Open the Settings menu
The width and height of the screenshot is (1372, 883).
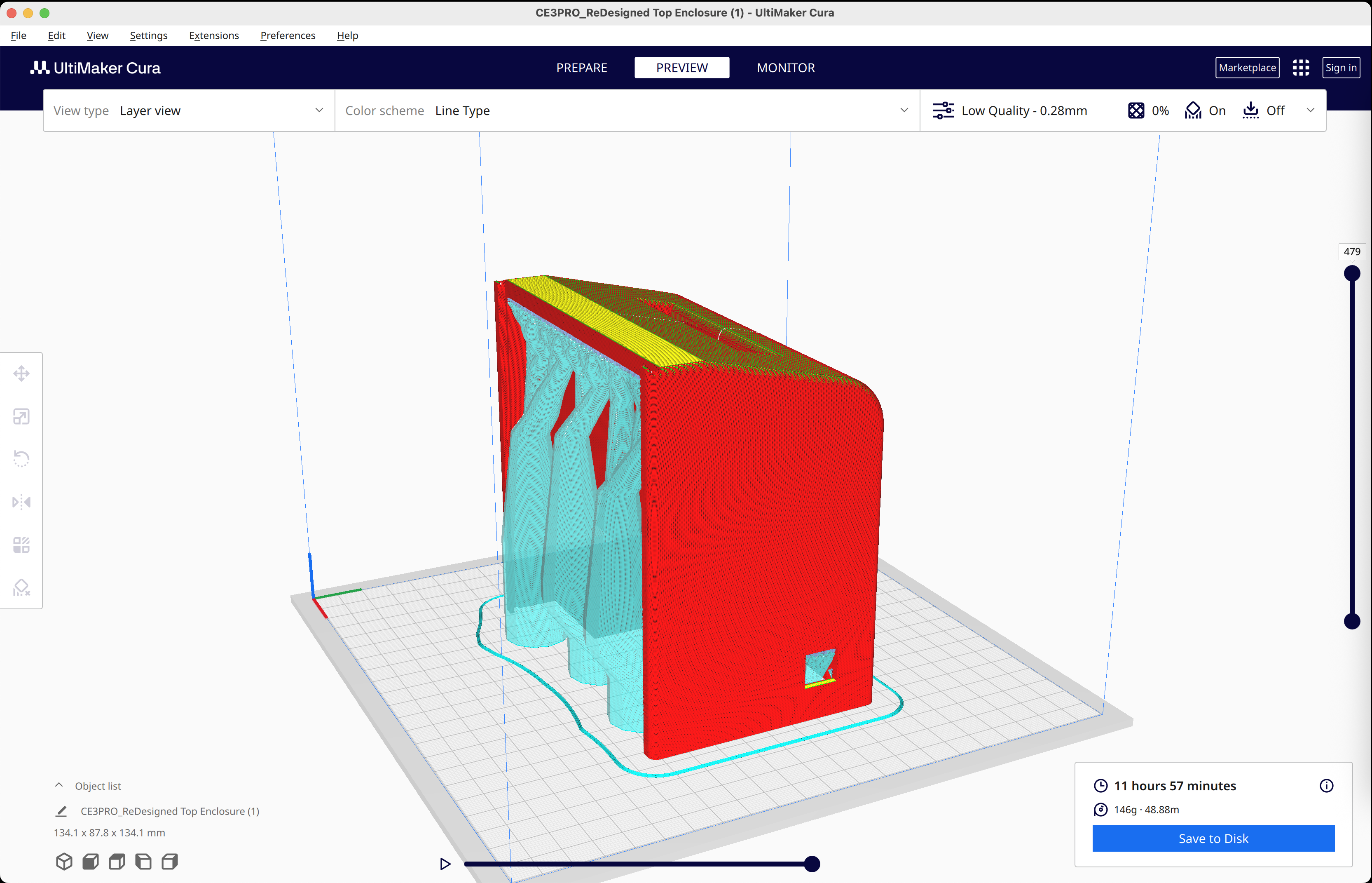tap(148, 35)
